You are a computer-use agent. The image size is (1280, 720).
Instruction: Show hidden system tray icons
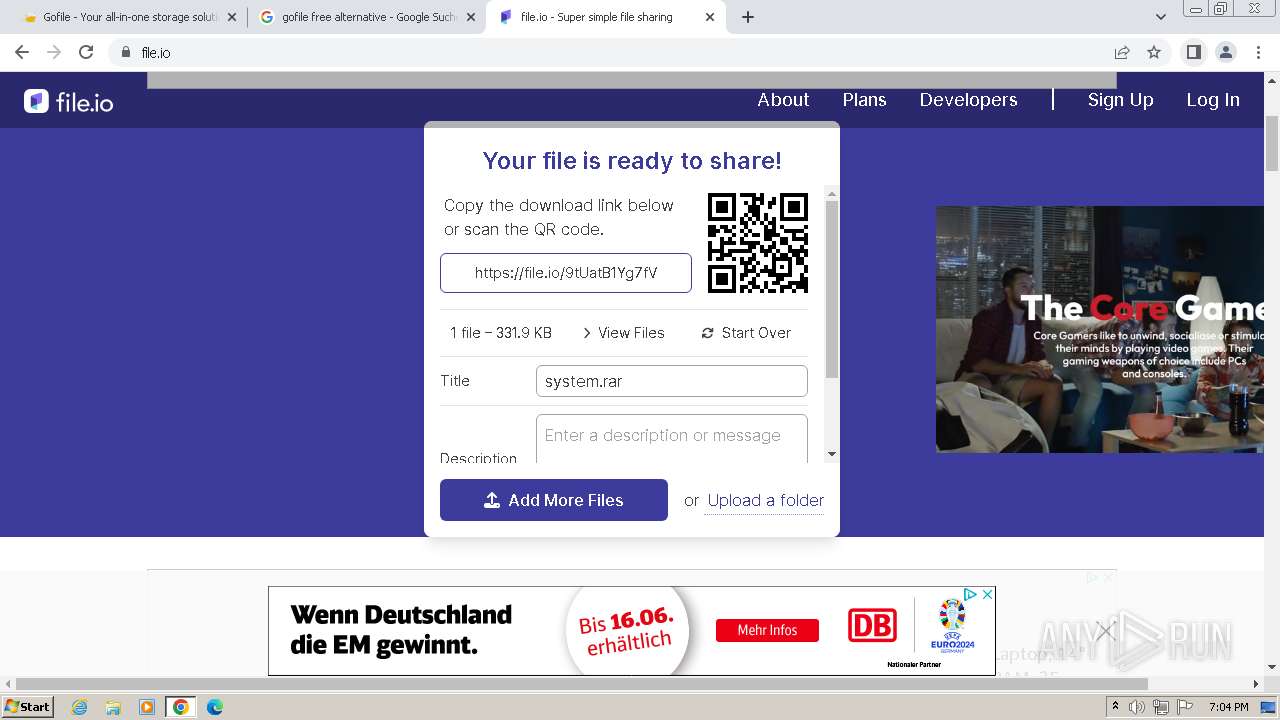pyautogui.click(x=1115, y=707)
